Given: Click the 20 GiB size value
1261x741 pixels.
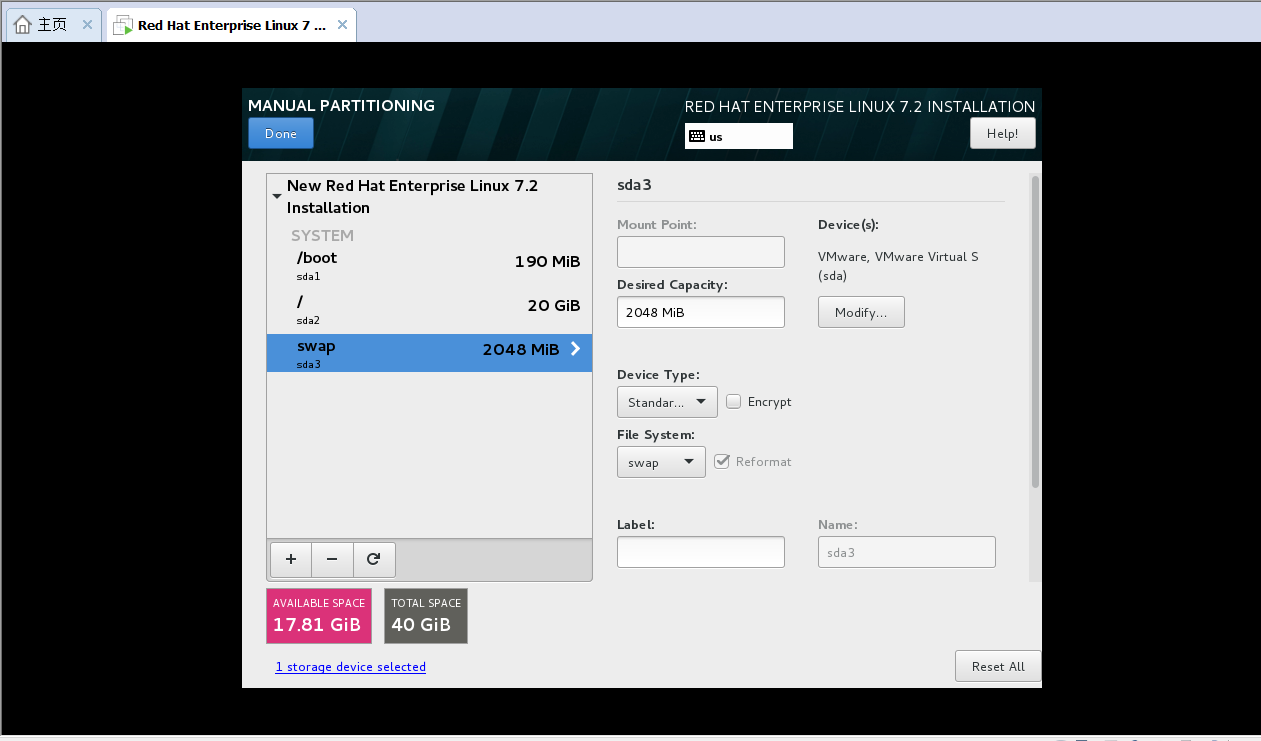Looking at the screenshot, I should coord(554,306).
